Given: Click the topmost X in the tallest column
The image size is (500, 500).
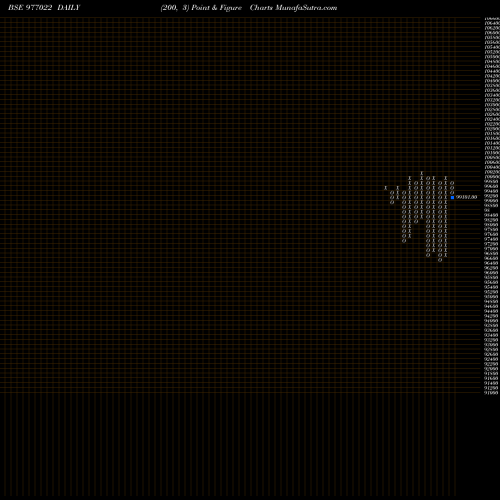Looking at the screenshot, I should (x=422, y=173).
